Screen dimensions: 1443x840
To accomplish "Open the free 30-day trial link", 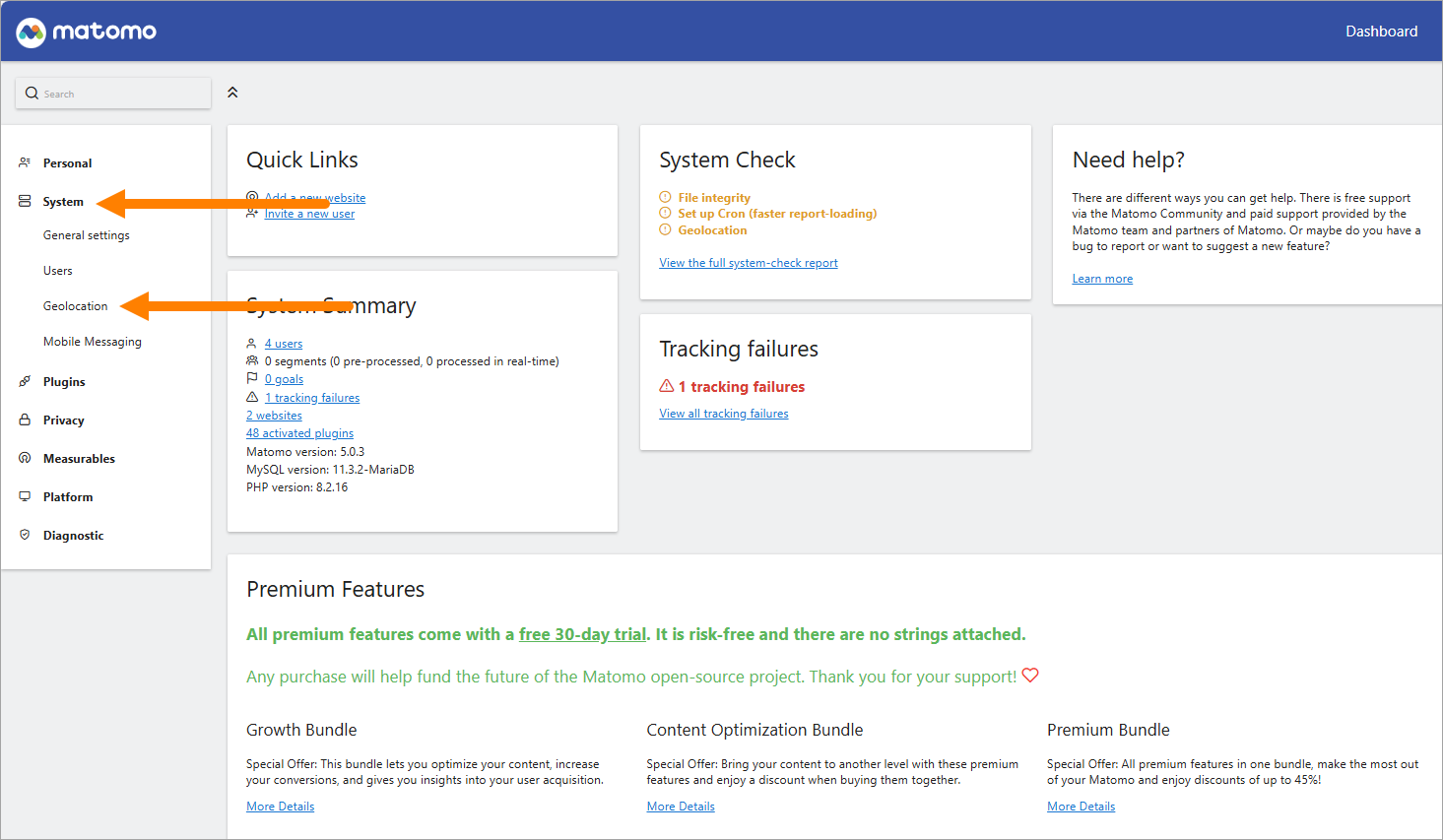I will (582, 634).
